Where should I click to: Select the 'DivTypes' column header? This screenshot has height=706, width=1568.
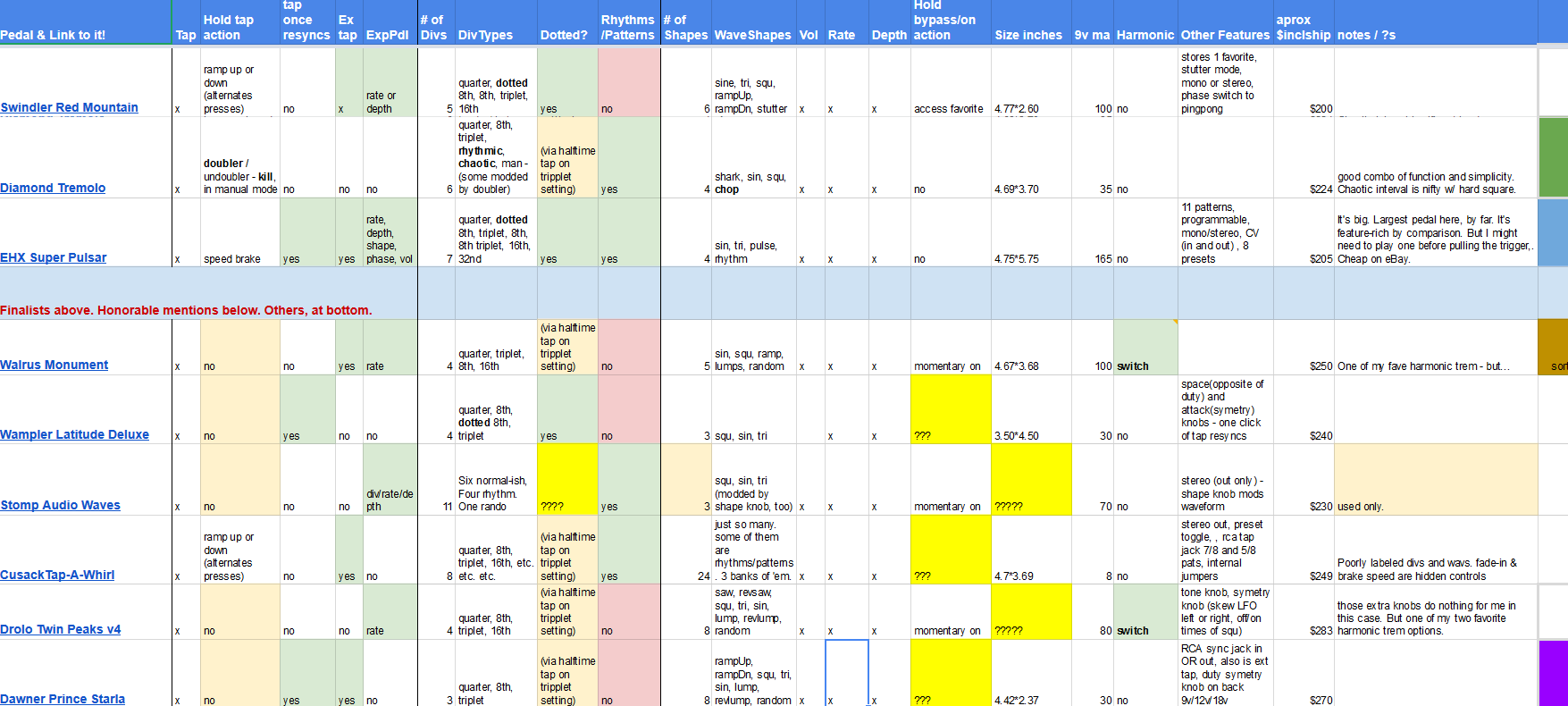(496, 22)
